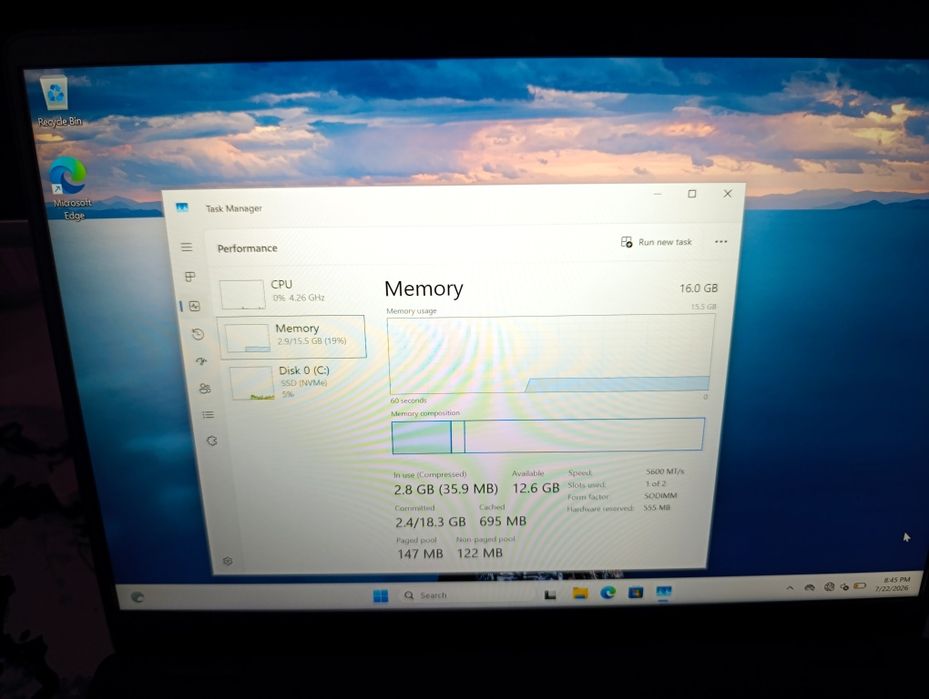Minimize the Task Manager window

point(658,194)
